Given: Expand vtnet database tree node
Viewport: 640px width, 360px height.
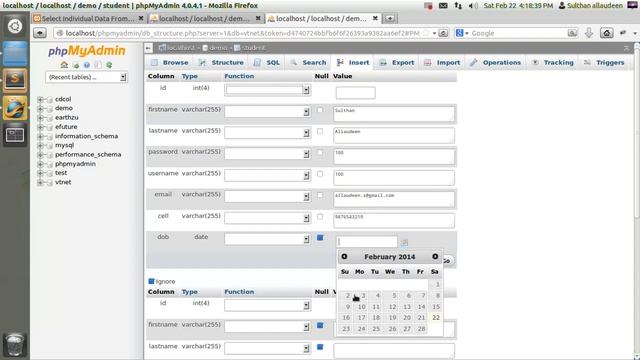Looking at the screenshot, I should coord(40,182).
